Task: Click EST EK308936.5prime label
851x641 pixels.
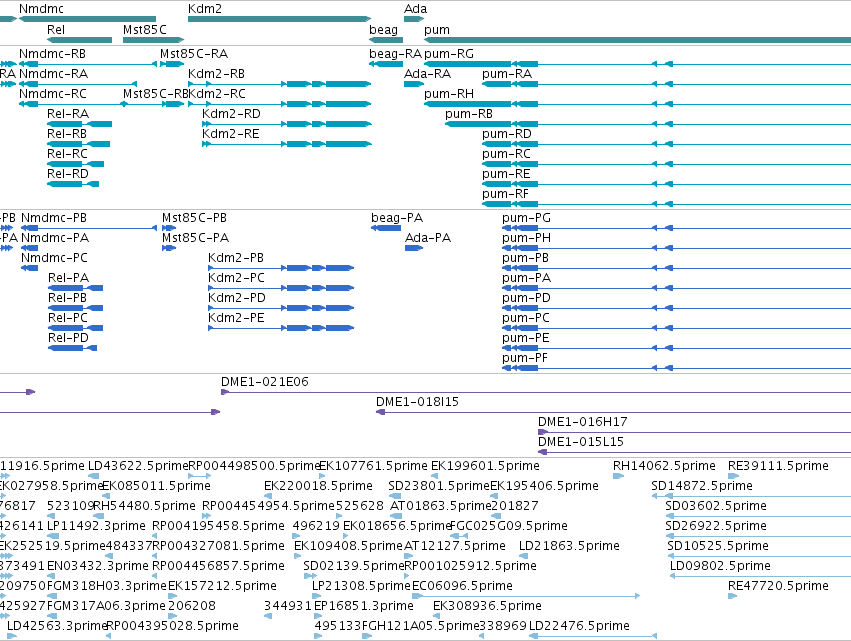Action: click(487, 606)
